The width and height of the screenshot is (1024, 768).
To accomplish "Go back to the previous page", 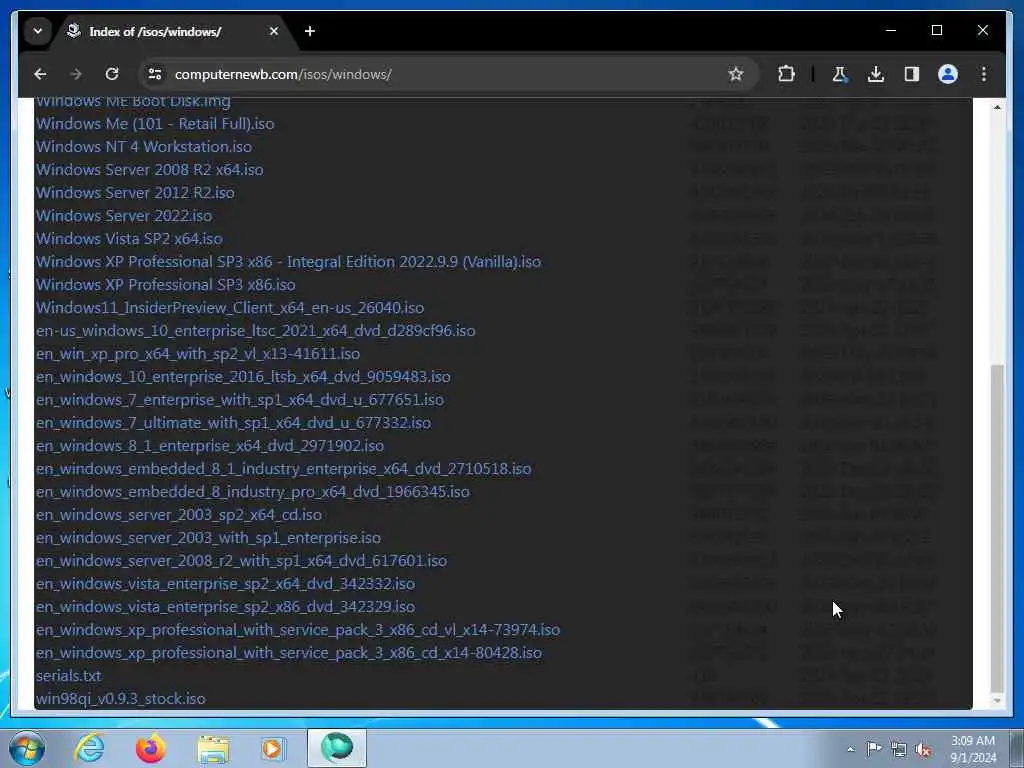I will [x=40, y=74].
